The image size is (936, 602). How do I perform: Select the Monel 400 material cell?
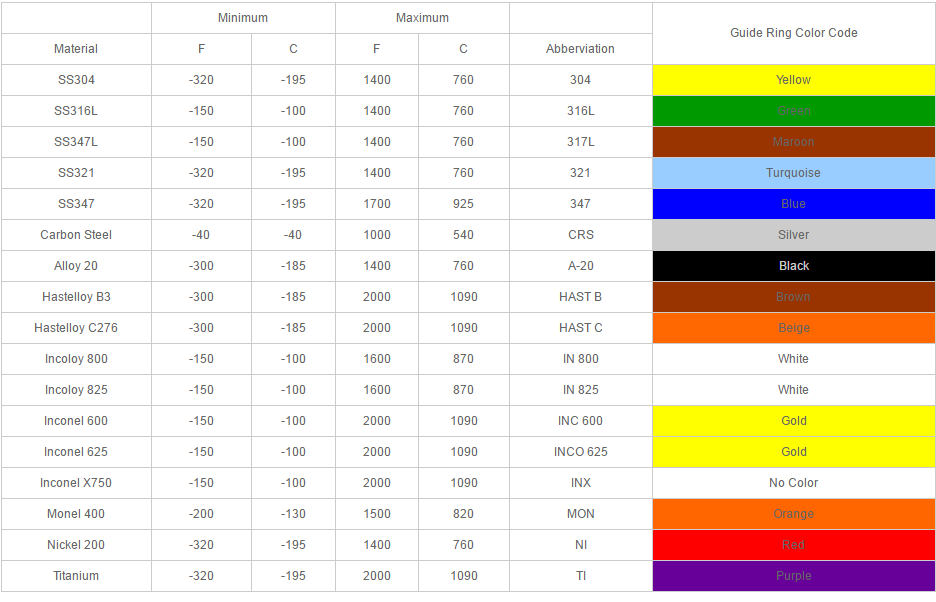(x=76, y=514)
